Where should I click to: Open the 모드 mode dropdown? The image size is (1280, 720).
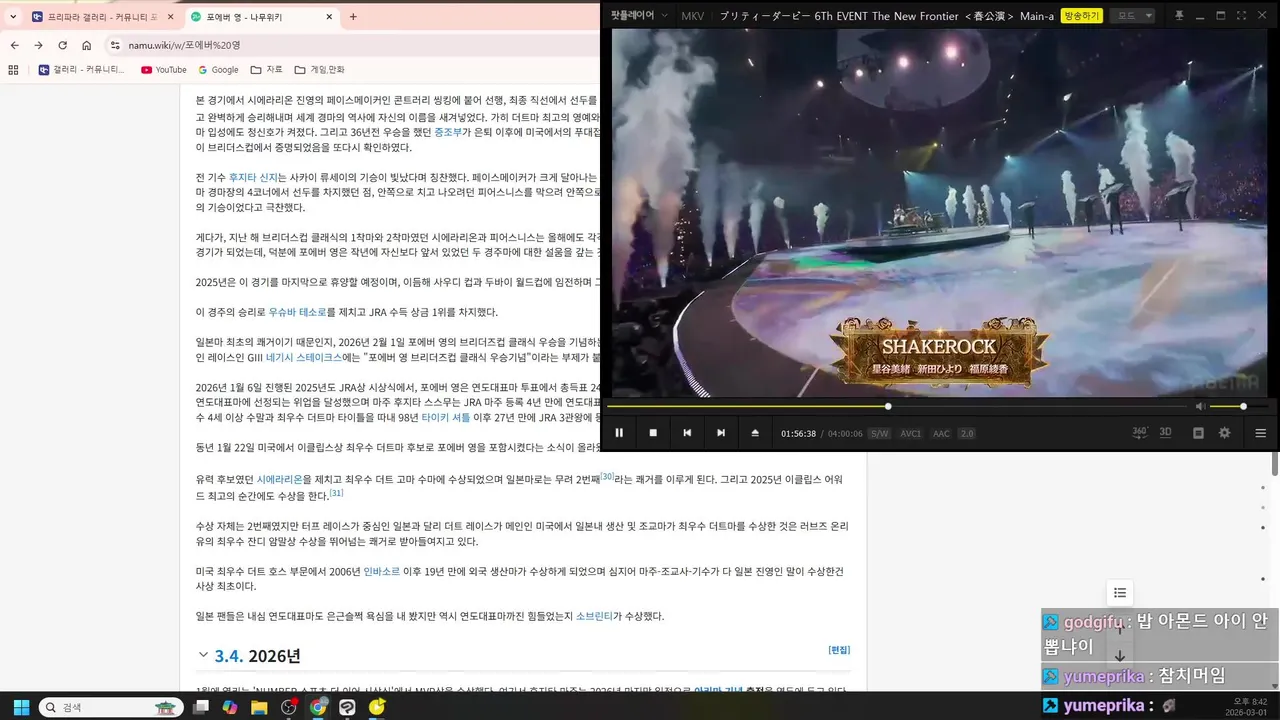1134,15
